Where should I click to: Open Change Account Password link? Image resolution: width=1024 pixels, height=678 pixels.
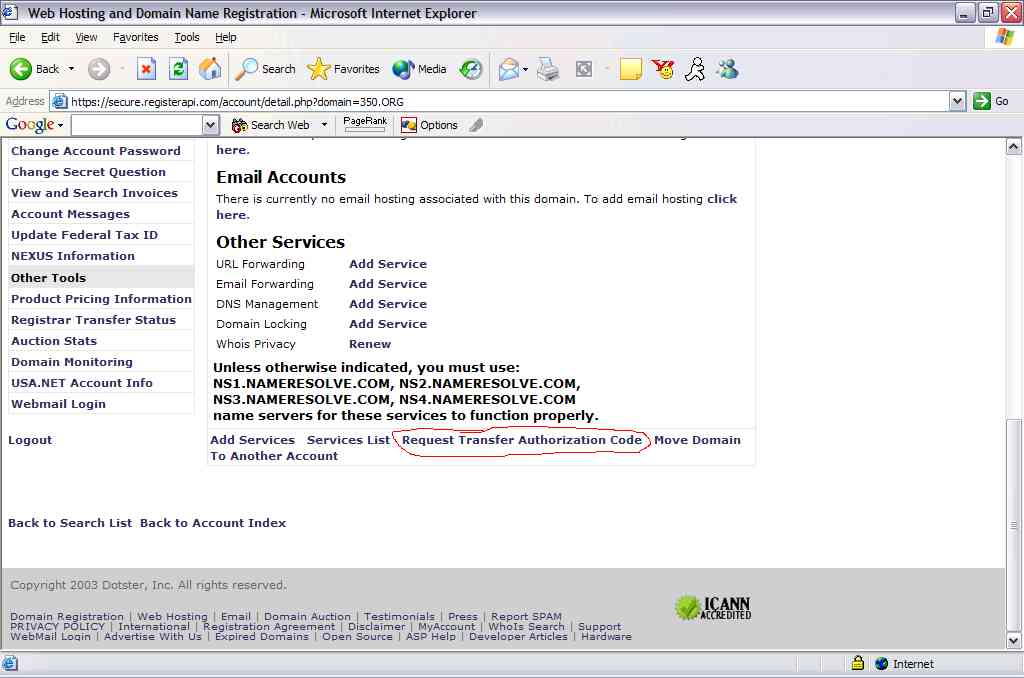pos(96,151)
